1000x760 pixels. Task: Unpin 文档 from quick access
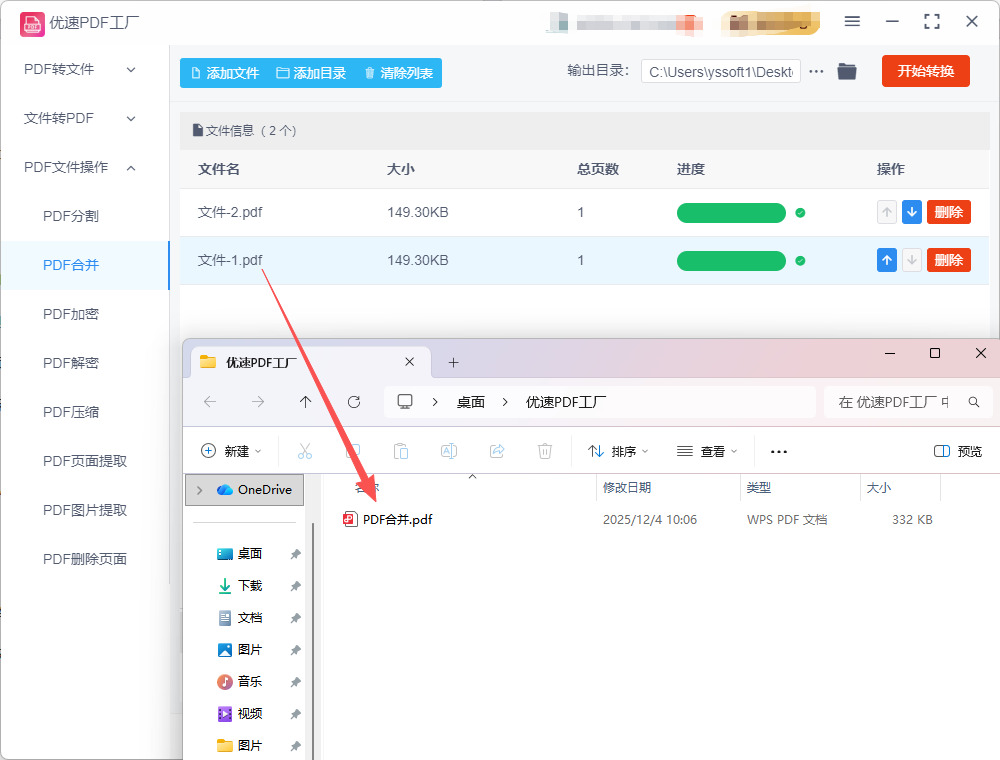click(x=295, y=618)
